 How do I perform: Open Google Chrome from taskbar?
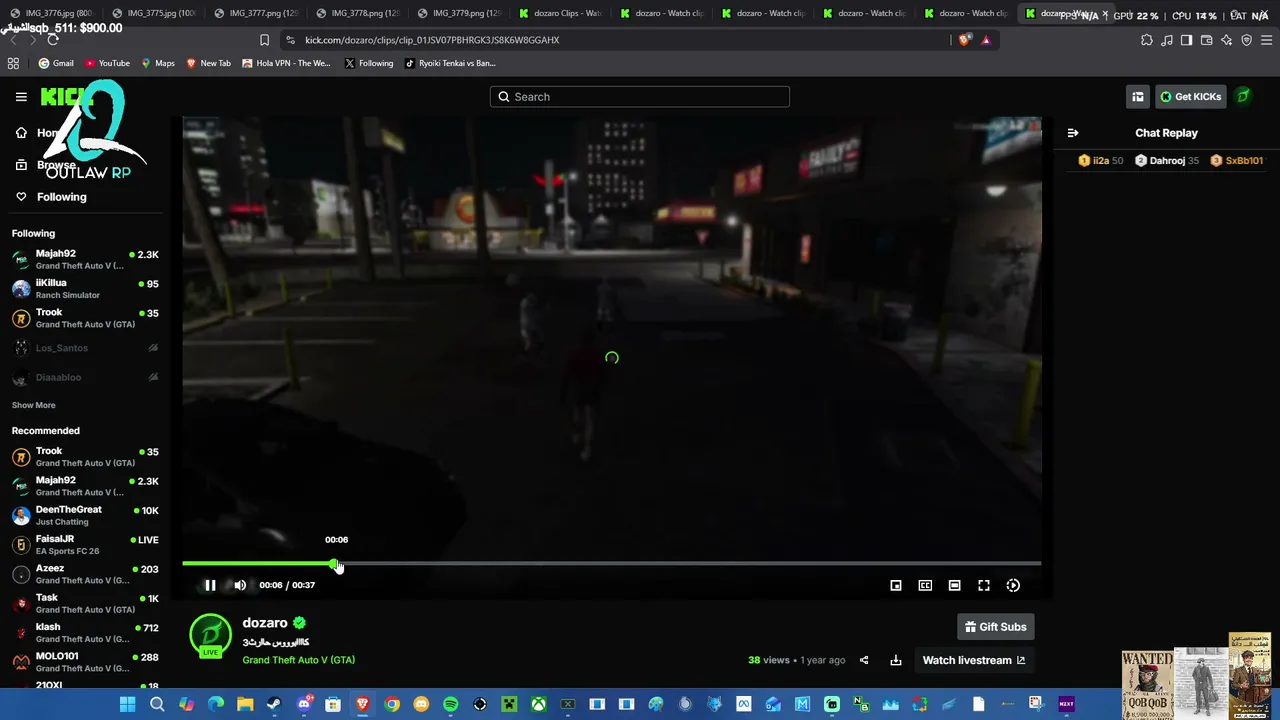[x=392, y=704]
